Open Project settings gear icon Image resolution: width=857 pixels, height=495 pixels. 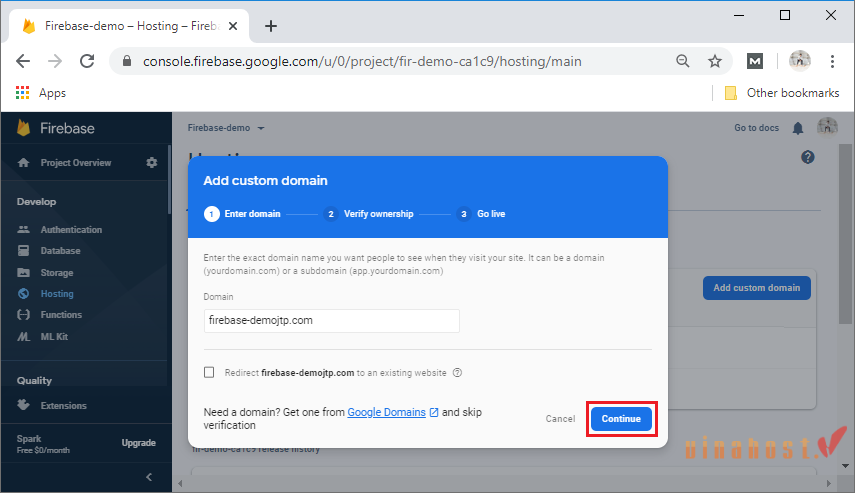[152, 163]
